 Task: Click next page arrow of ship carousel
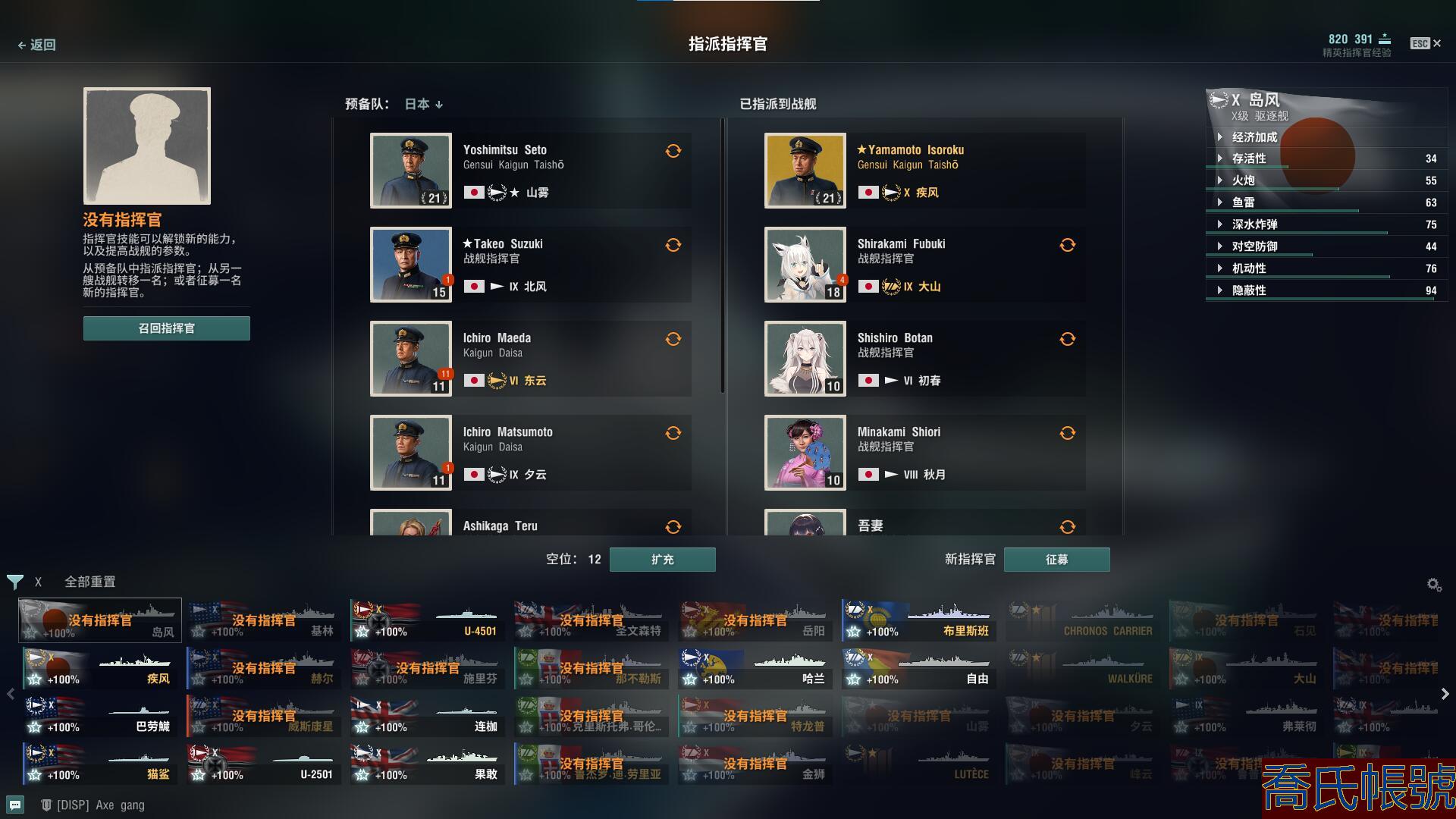(1445, 694)
